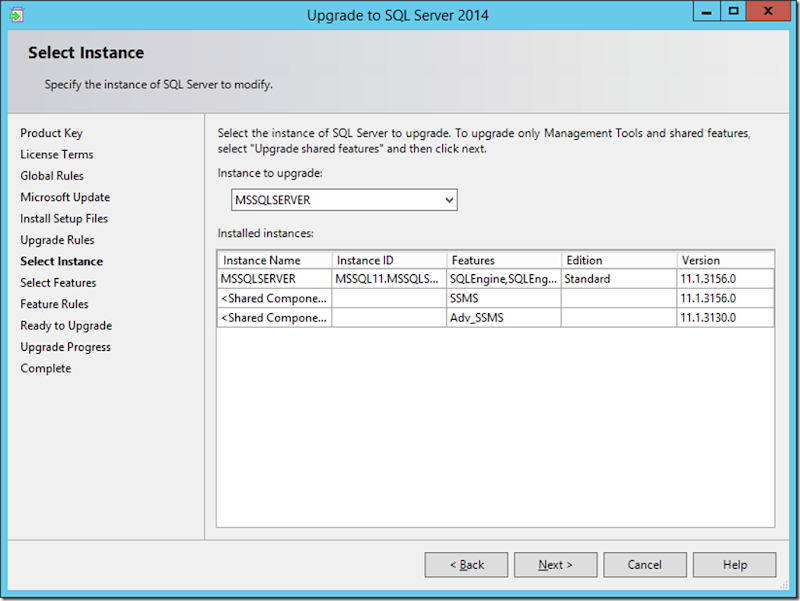Viewport: 800px width, 601px height.
Task: Click version 11.1.3130.0 cell
Action: (726, 318)
